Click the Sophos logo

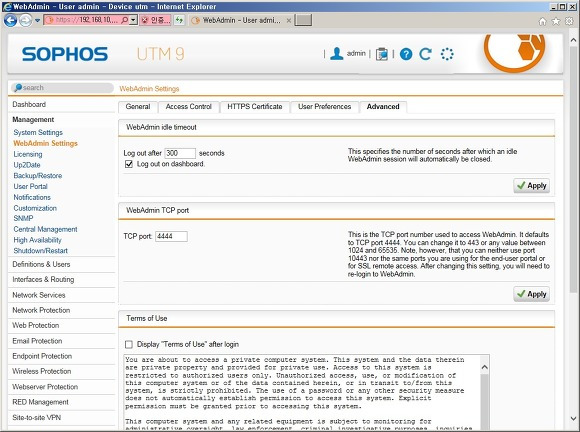(65, 54)
